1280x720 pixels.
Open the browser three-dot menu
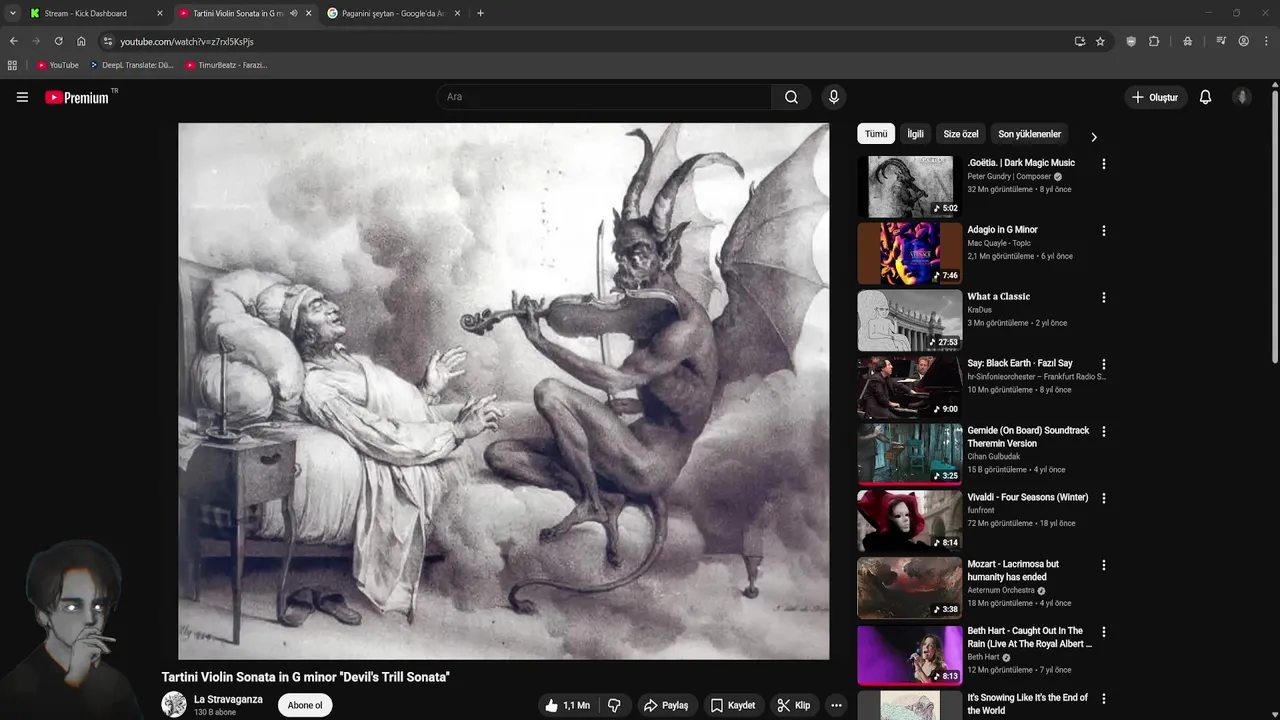[x=1266, y=41]
